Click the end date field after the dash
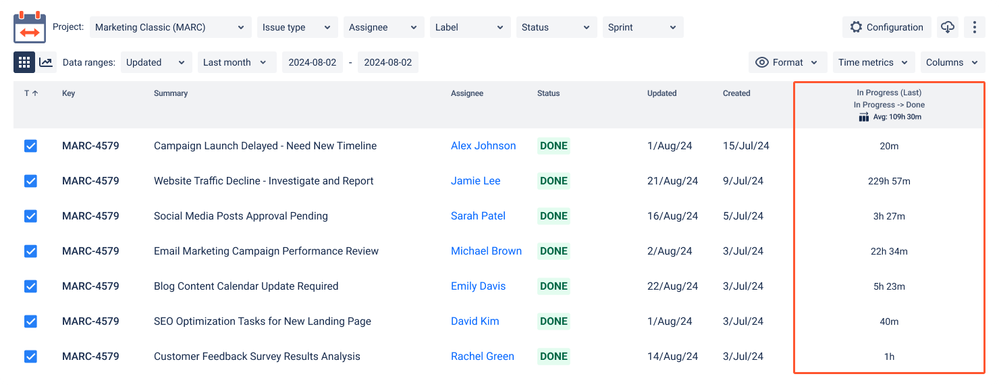The width and height of the screenshot is (999, 385). click(387, 62)
